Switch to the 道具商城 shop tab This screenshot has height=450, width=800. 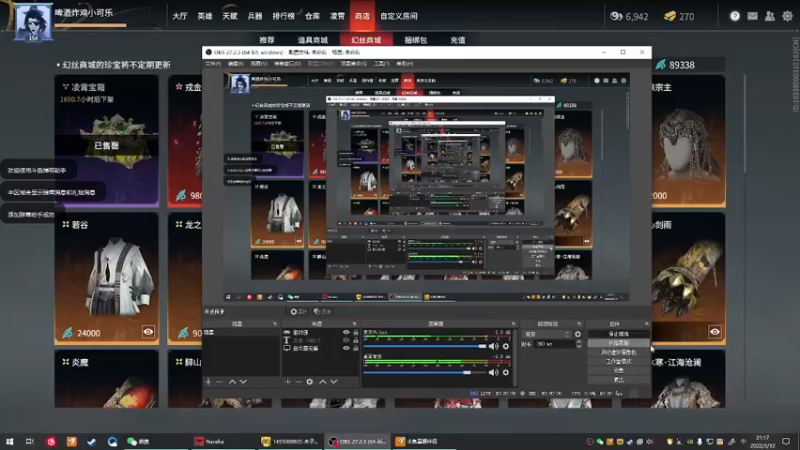(313, 40)
